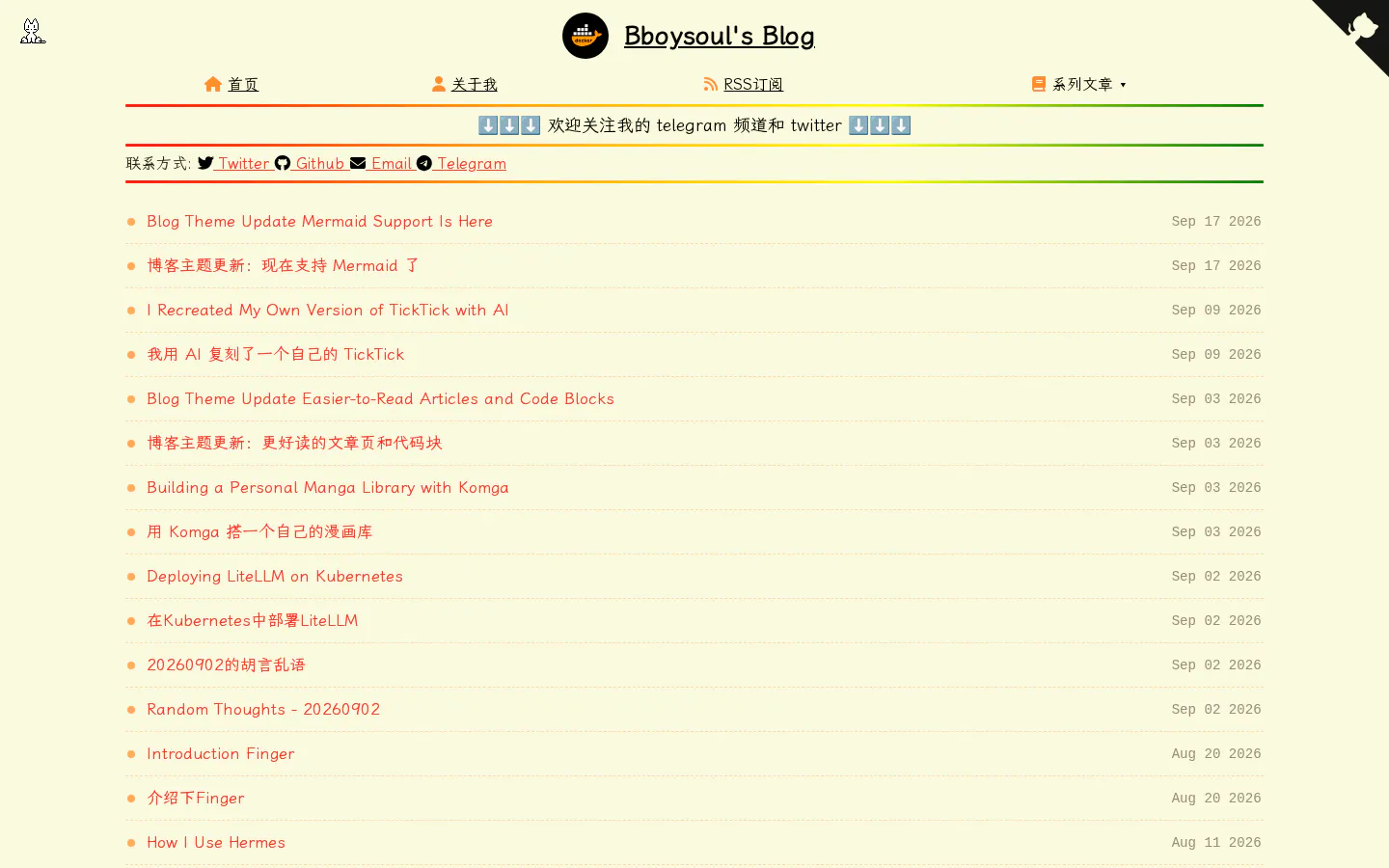The image size is (1389, 868).
Task: Open 'Random Thoughts - 20260902' post
Action: tap(263, 709)
